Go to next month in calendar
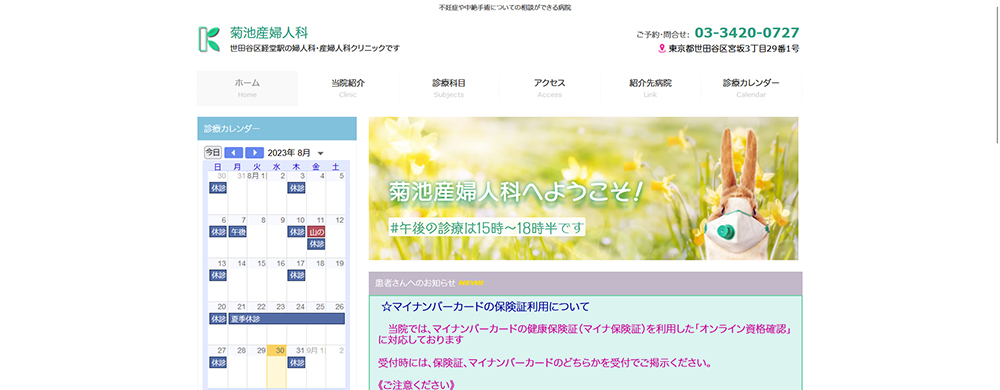Image resolution: width=1000 pixels, height=390 pixels. tap(254, 153)
